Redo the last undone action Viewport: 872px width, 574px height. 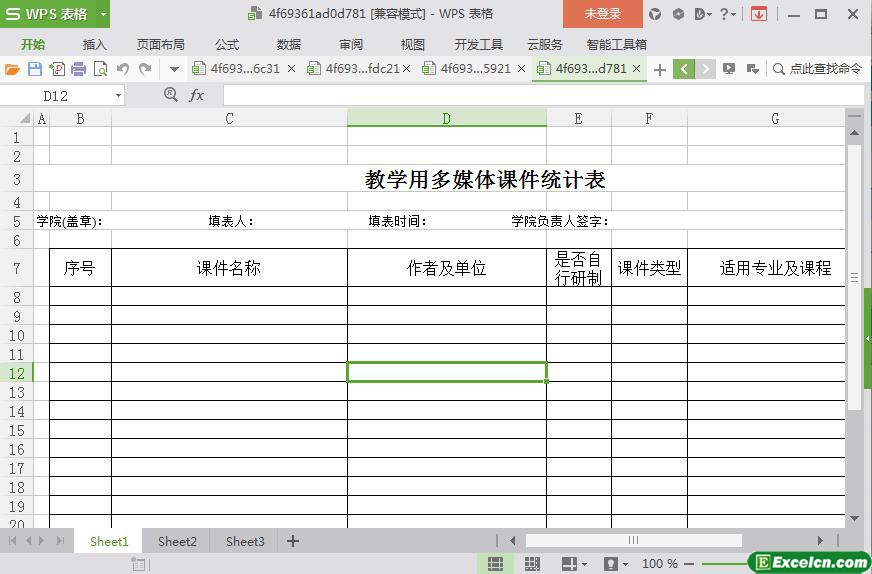click(145, 69)
